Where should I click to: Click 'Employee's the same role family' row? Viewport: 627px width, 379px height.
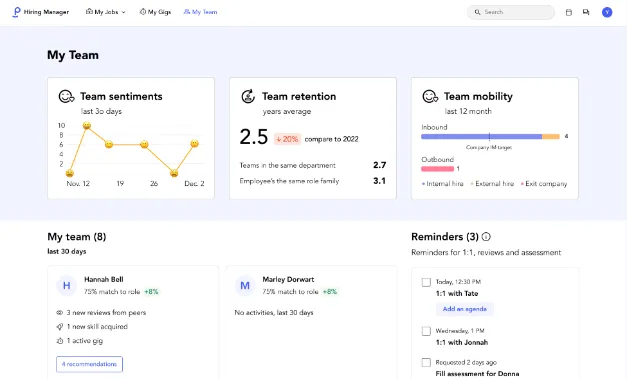click(313, 181)
